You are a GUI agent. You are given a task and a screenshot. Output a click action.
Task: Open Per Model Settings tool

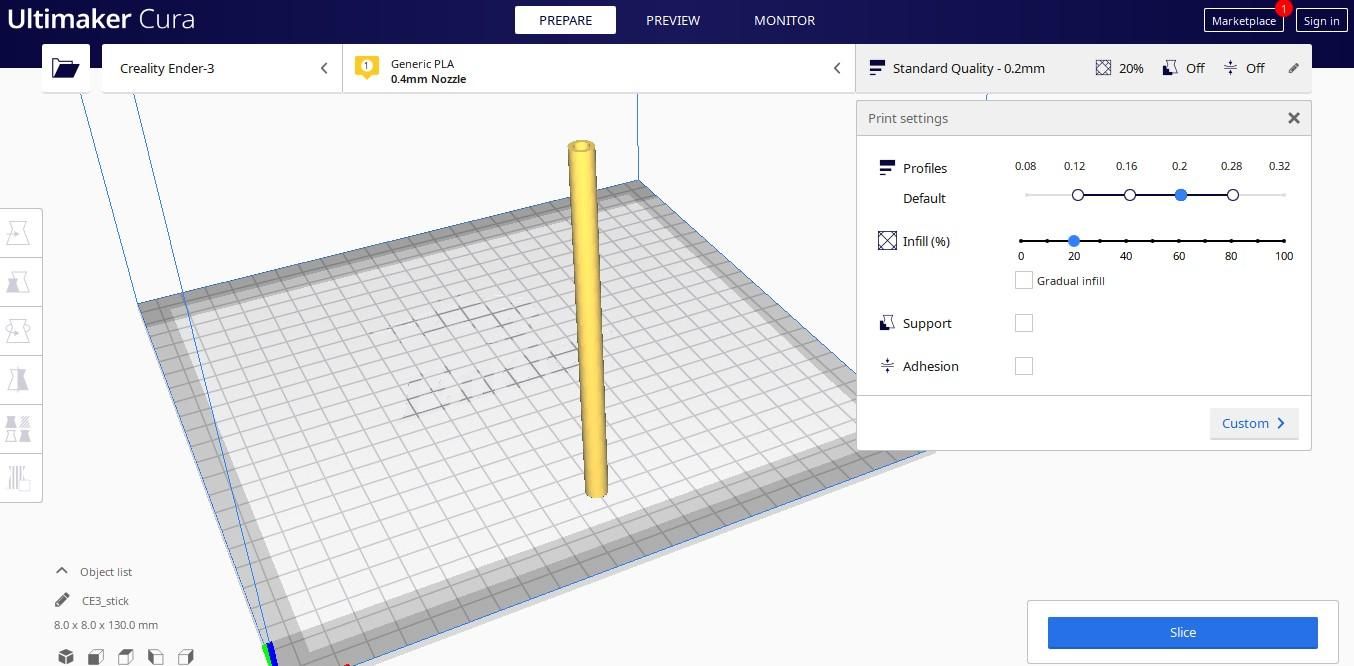pos(18,428)
